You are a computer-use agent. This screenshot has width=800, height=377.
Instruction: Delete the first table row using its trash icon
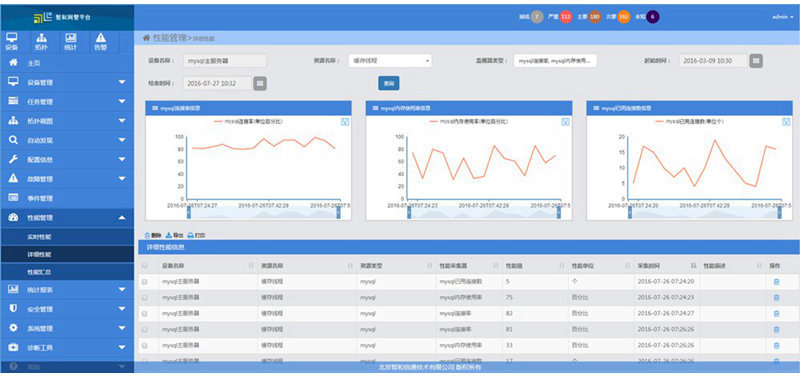776,282
